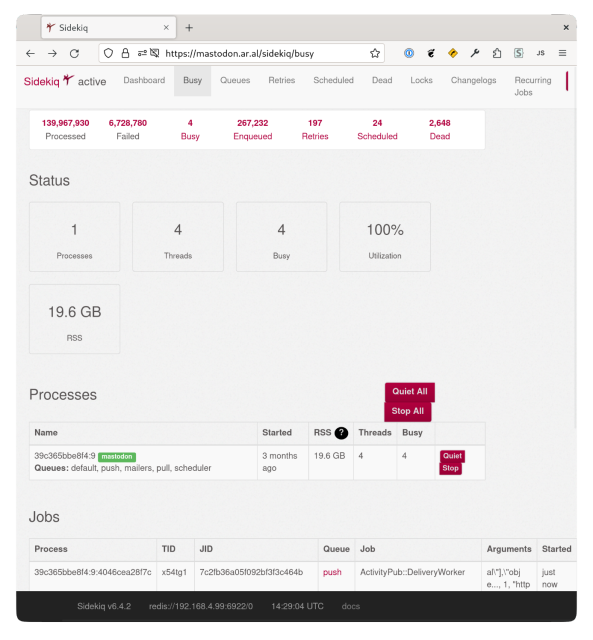Close the browser window
Image resolution: width=593 pixels, height=640 pixels.
click(x=566, y=27)
